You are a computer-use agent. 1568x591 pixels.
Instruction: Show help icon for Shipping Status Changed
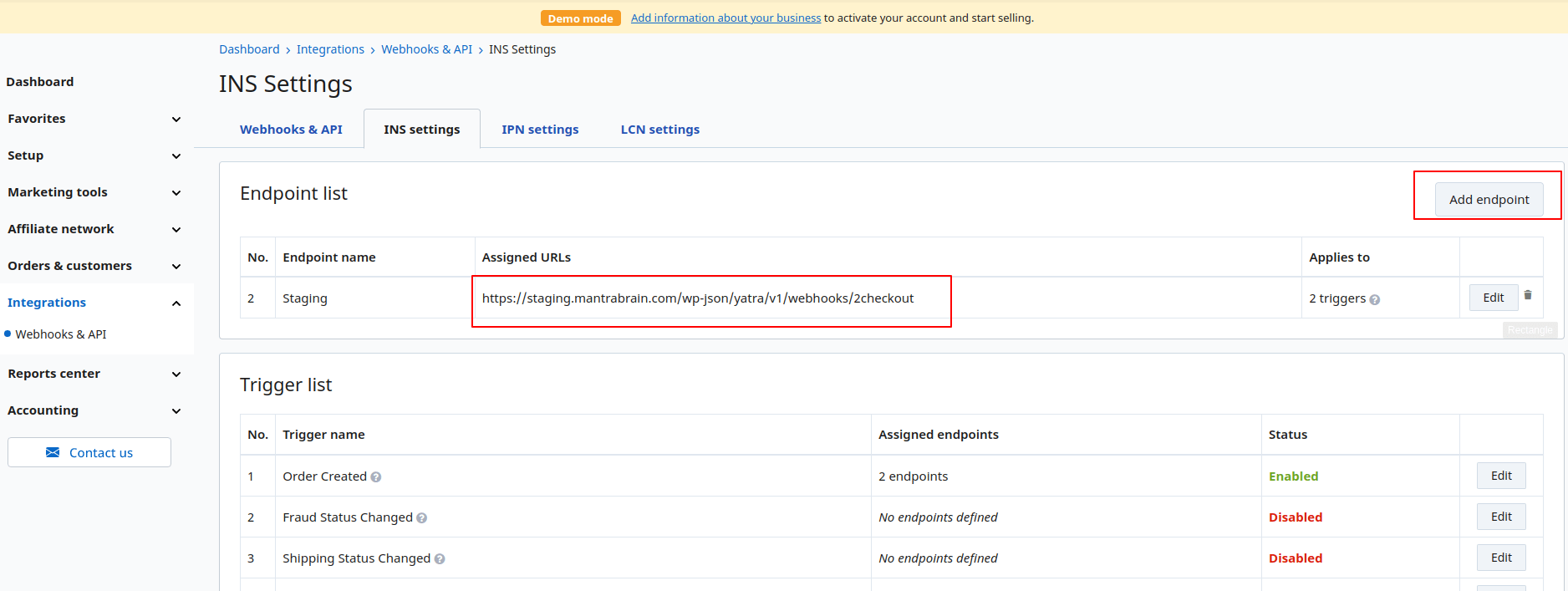[x=440, y=559]
